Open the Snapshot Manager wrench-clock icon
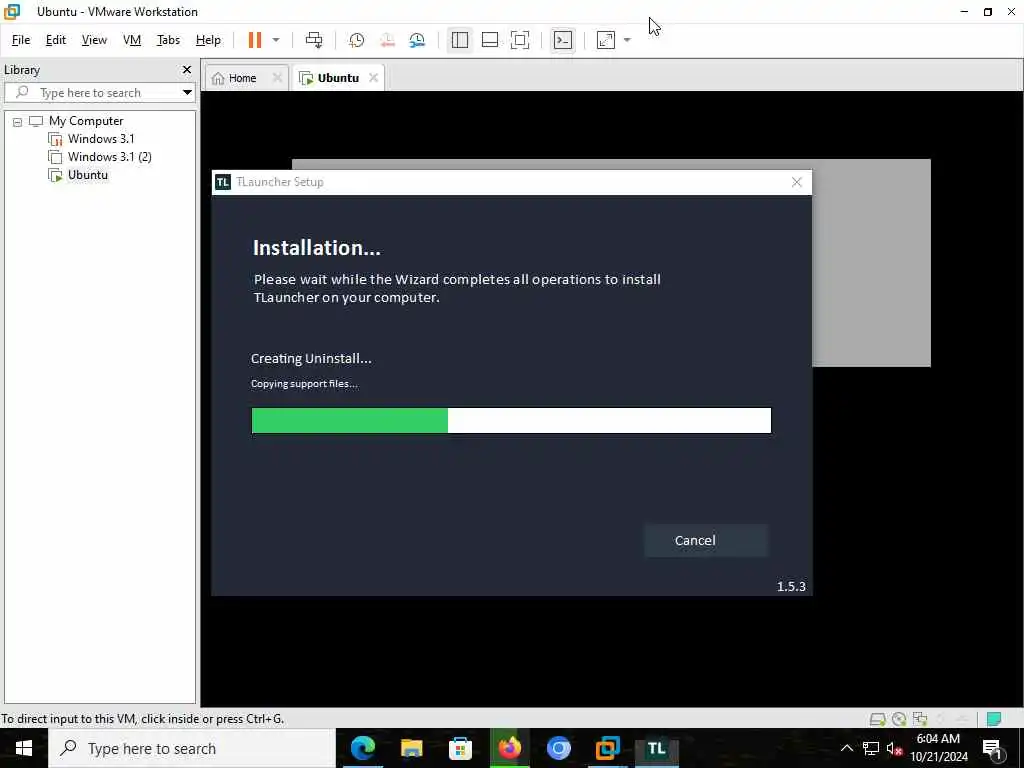Image resolution: width=1024 pixels, height=768 pixels. (x=417, y=40)
